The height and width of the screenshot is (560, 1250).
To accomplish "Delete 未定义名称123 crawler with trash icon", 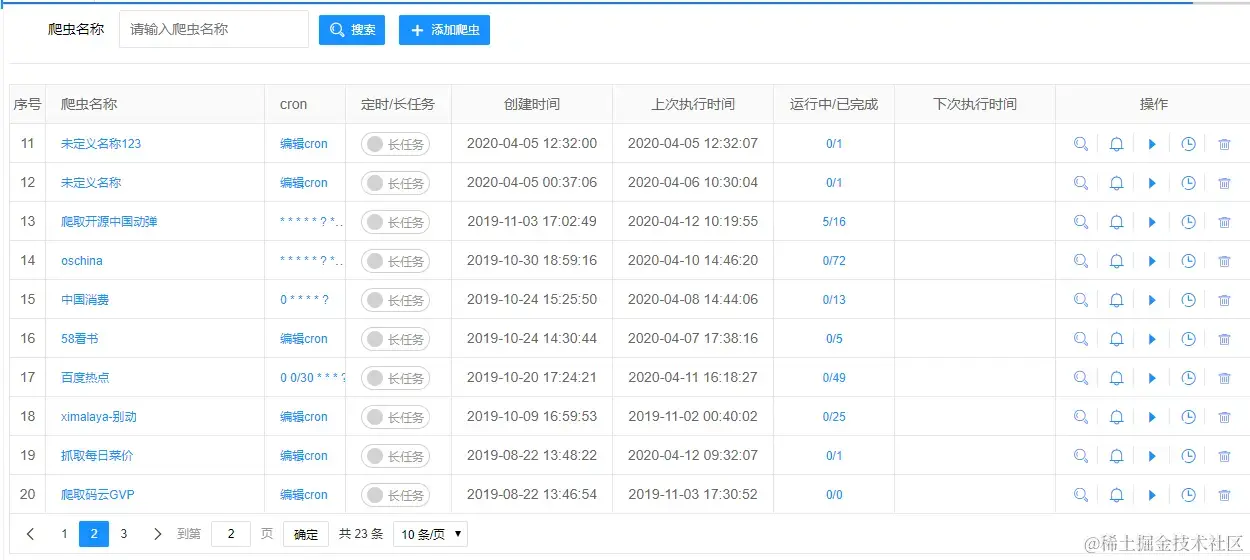I will click(x=1224, y=144).
